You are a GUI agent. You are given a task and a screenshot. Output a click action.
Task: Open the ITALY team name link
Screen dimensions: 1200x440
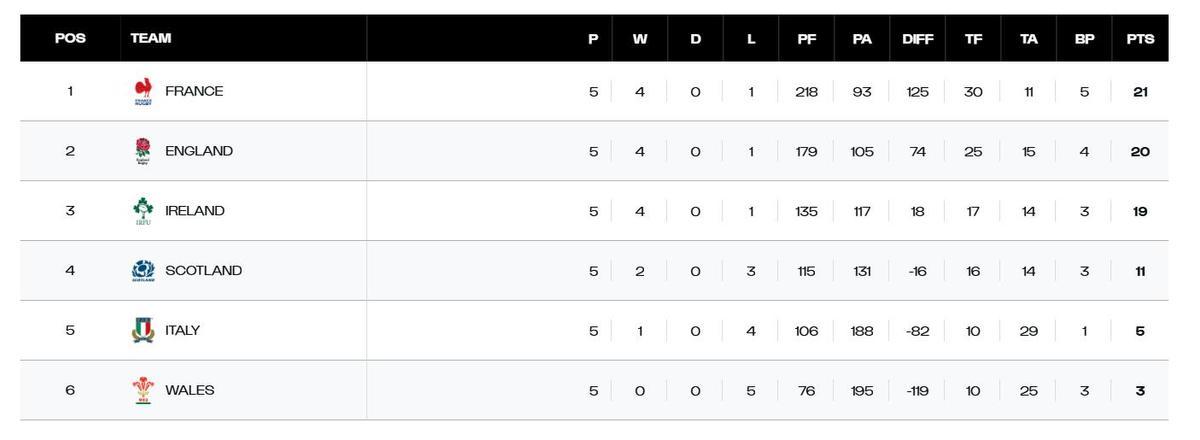pos(182,331)
